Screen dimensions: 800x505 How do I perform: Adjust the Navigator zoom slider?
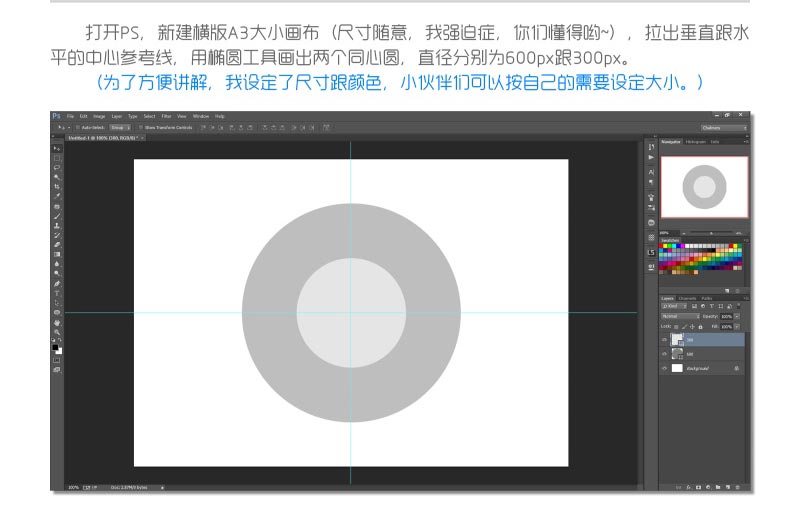click(x=711, y=233)
